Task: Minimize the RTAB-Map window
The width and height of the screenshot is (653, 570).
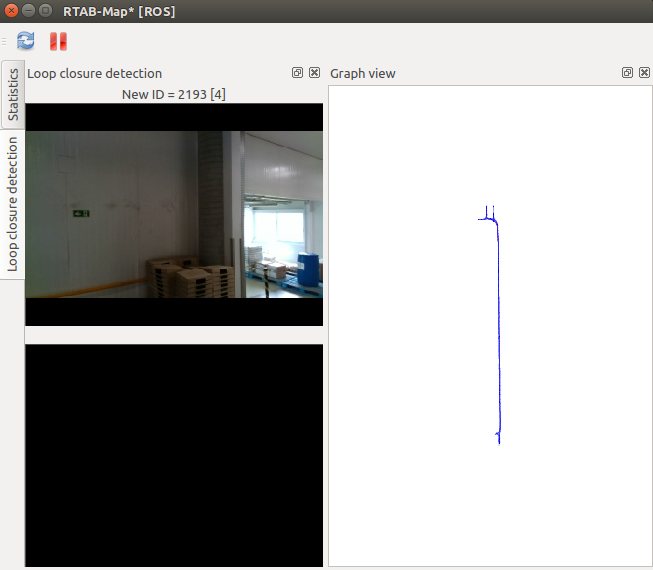Action: coord(28,10)
